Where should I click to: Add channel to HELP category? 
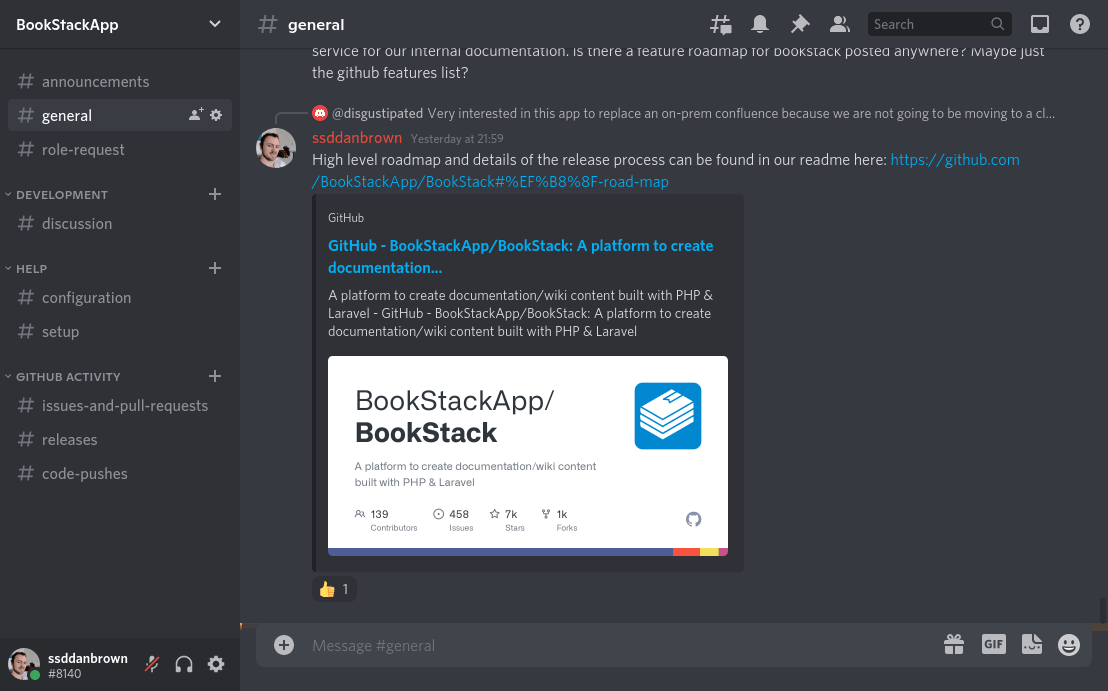(216, 268)
